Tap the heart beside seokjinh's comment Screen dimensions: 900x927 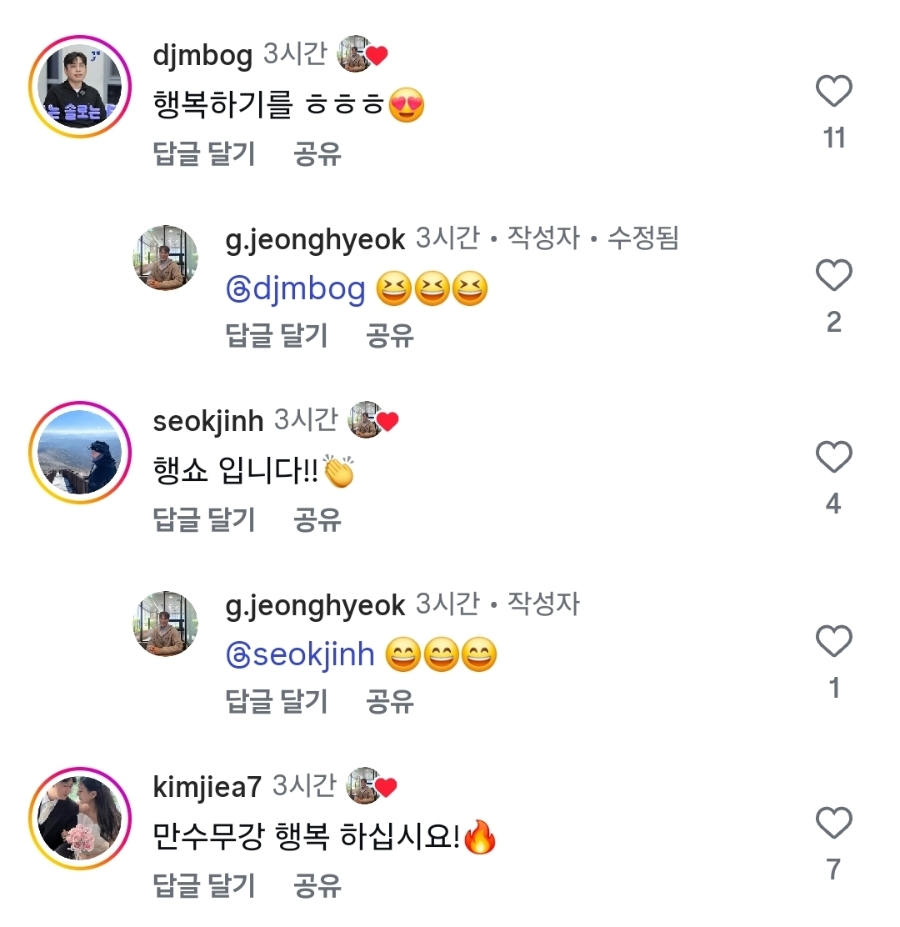[x=834, y=457]
